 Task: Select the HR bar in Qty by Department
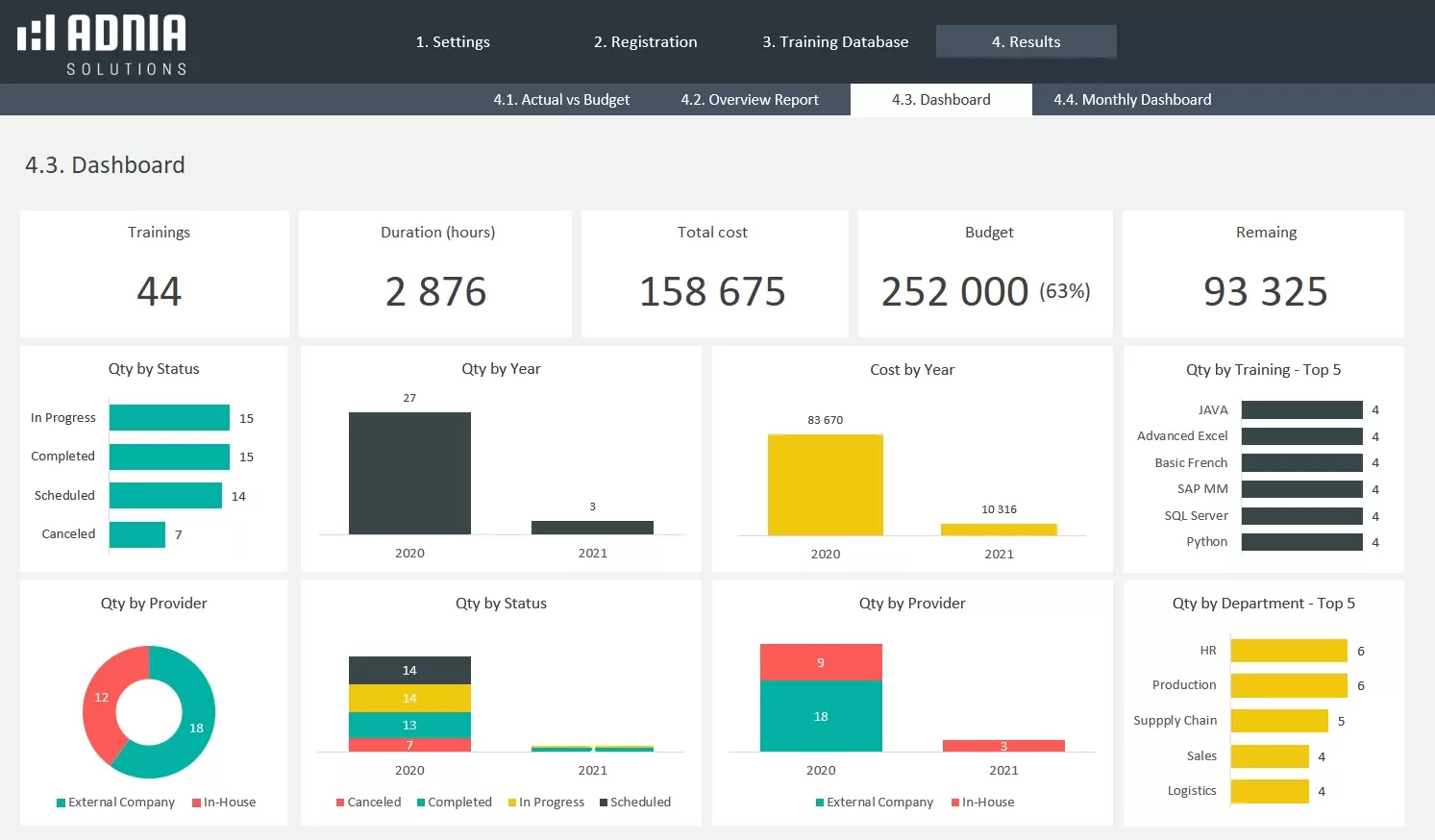point(1288,651)
